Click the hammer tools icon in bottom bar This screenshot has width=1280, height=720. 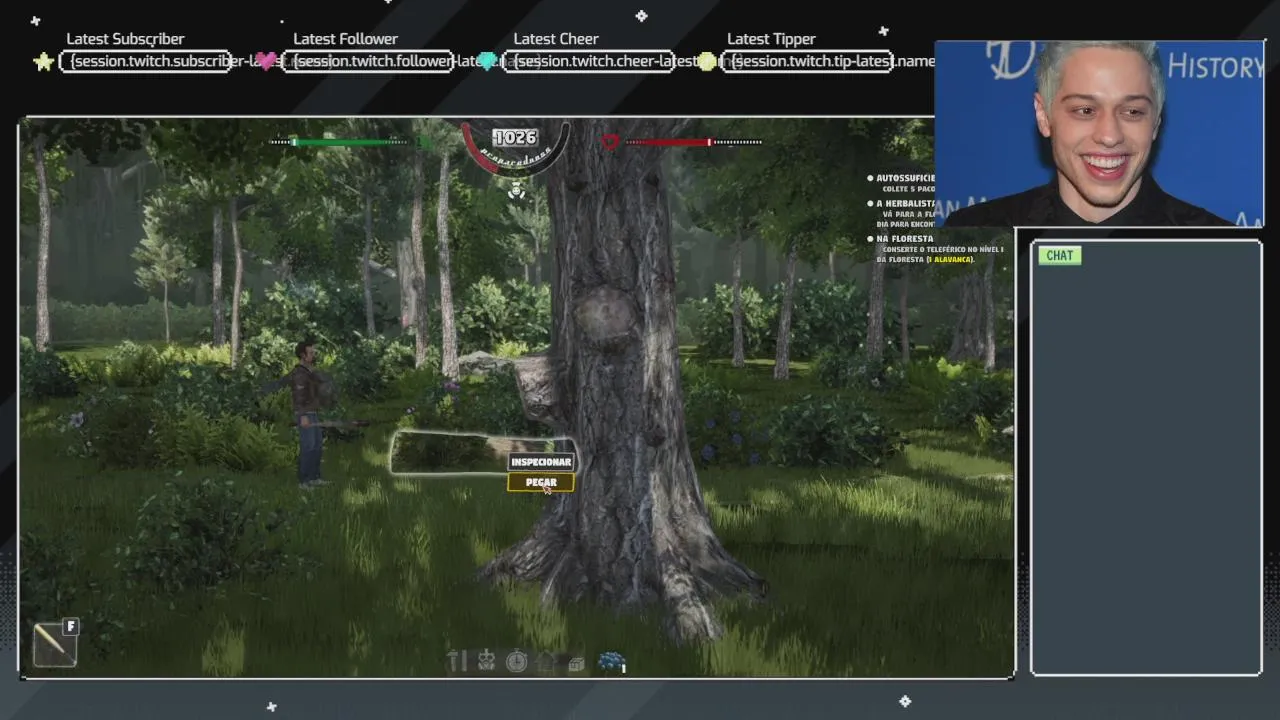tap(456, 661)
